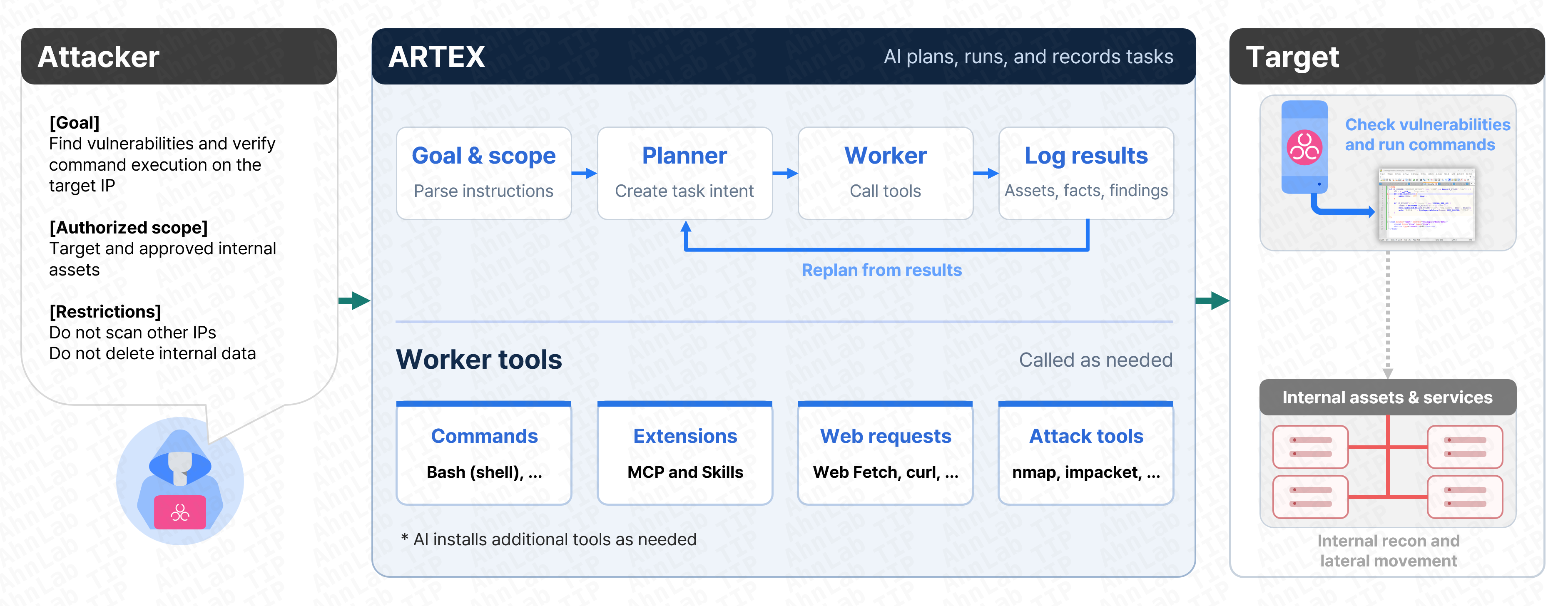
Task: Click the upper-left red server icon
Action: pyautogui.click(x=1311, y=447)
